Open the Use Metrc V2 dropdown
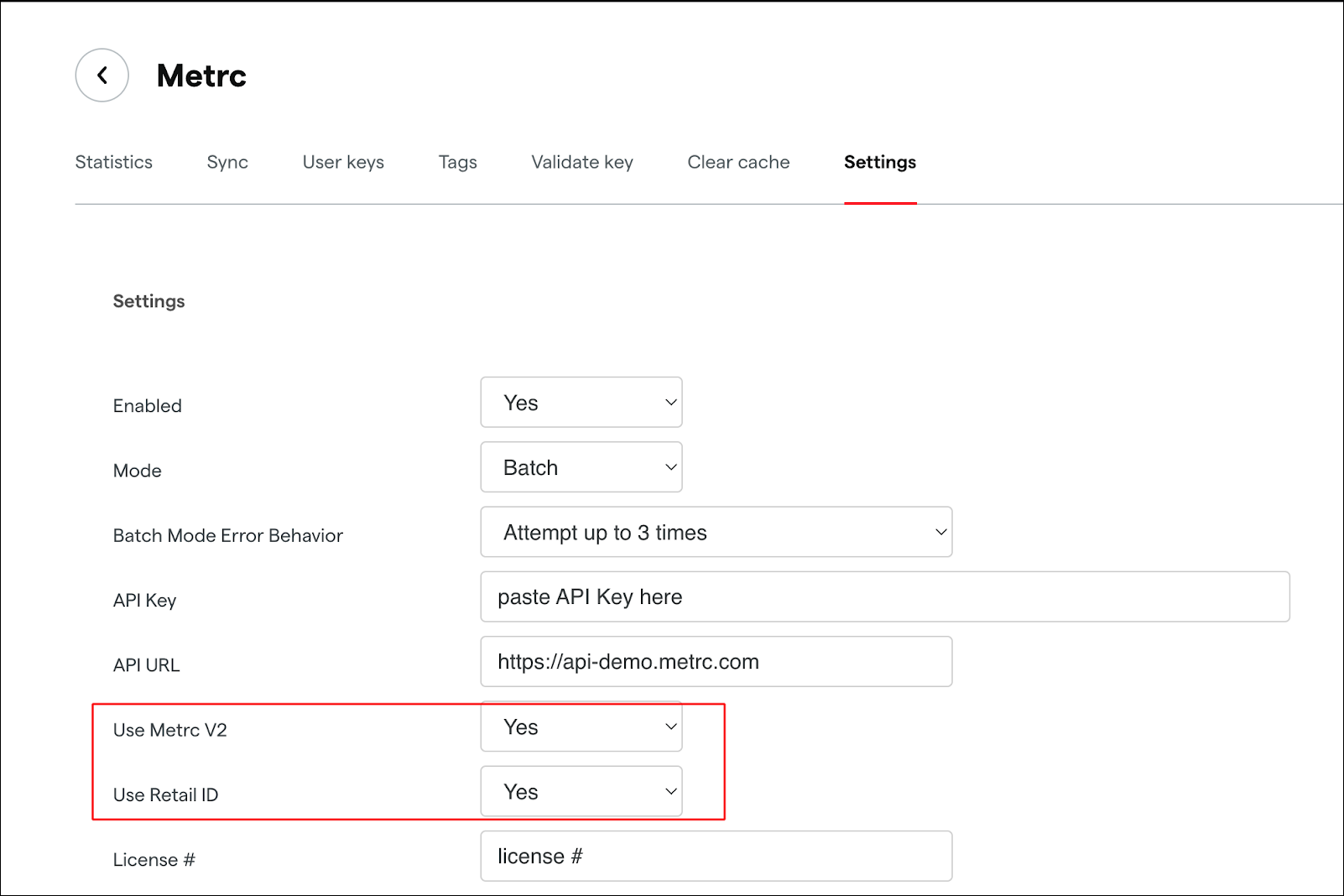The width and height of the screenshot is (1344, 896). coord(581,727)
